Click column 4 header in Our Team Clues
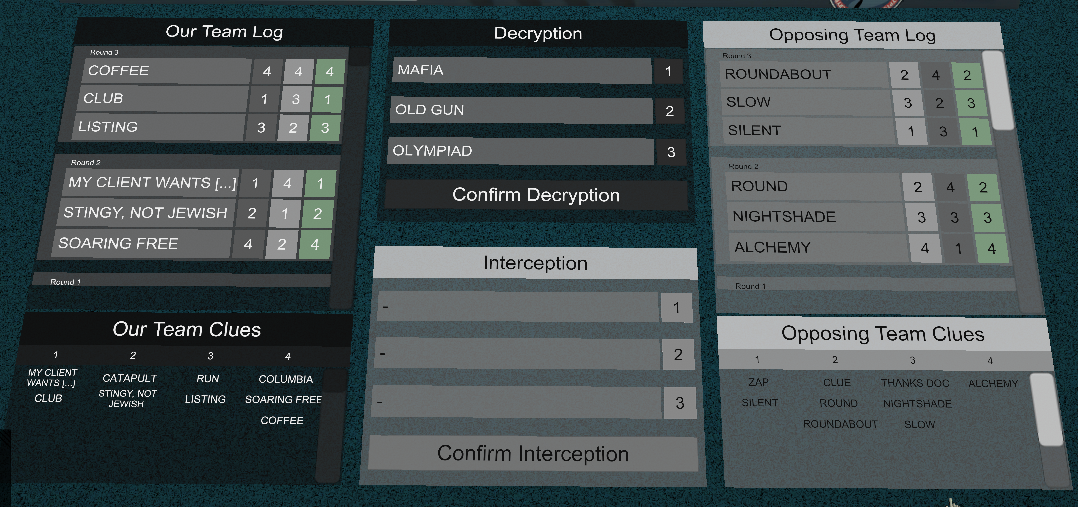 [287, 356]
